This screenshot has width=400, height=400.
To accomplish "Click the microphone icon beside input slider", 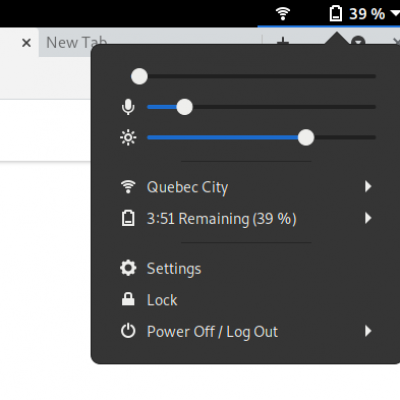I will [x=128, y=107].
